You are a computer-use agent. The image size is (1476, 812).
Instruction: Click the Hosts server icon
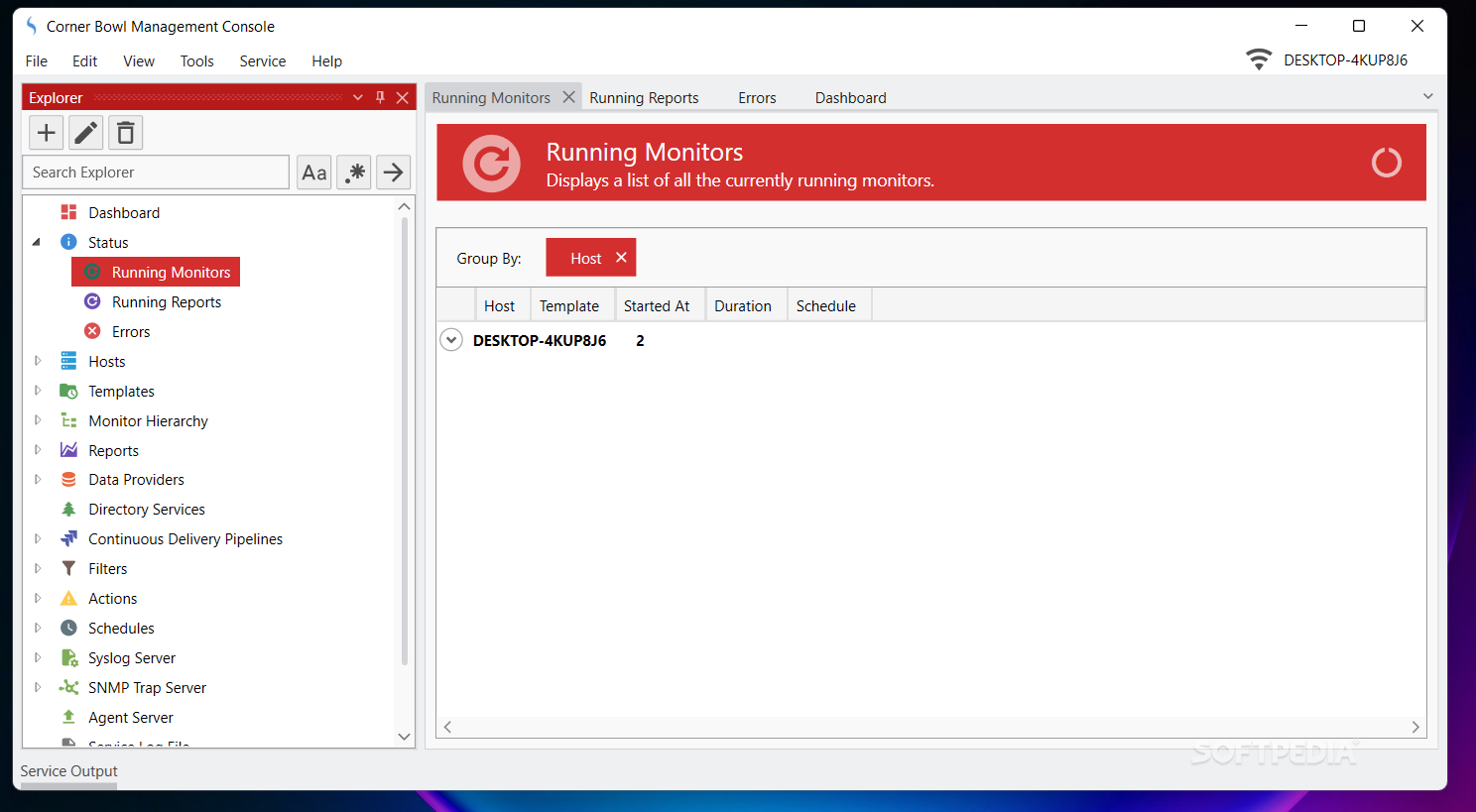(68, 361)
